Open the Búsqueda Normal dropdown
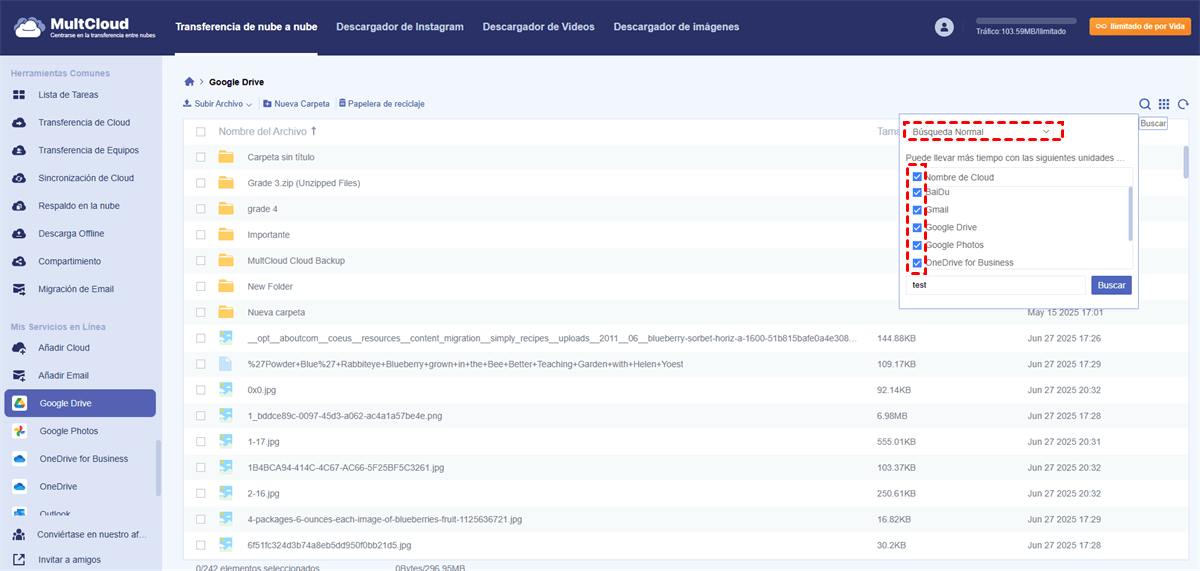This screenshot has width=1200, height=571. [x=983, y=132]
